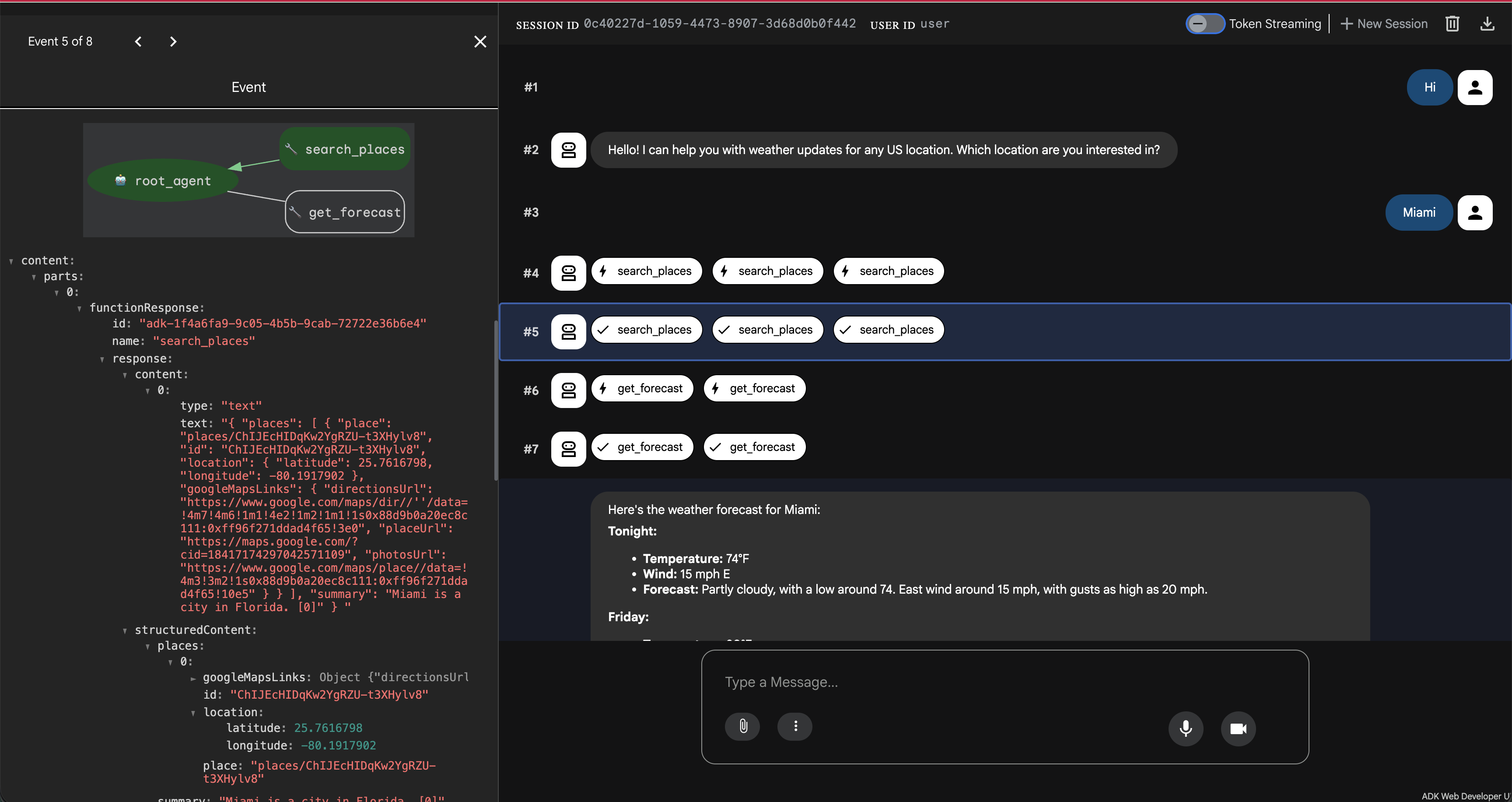Collapse the functionResponse tree node
The width and height of the screenshot is (1512, 802).
tap(80, 308)
